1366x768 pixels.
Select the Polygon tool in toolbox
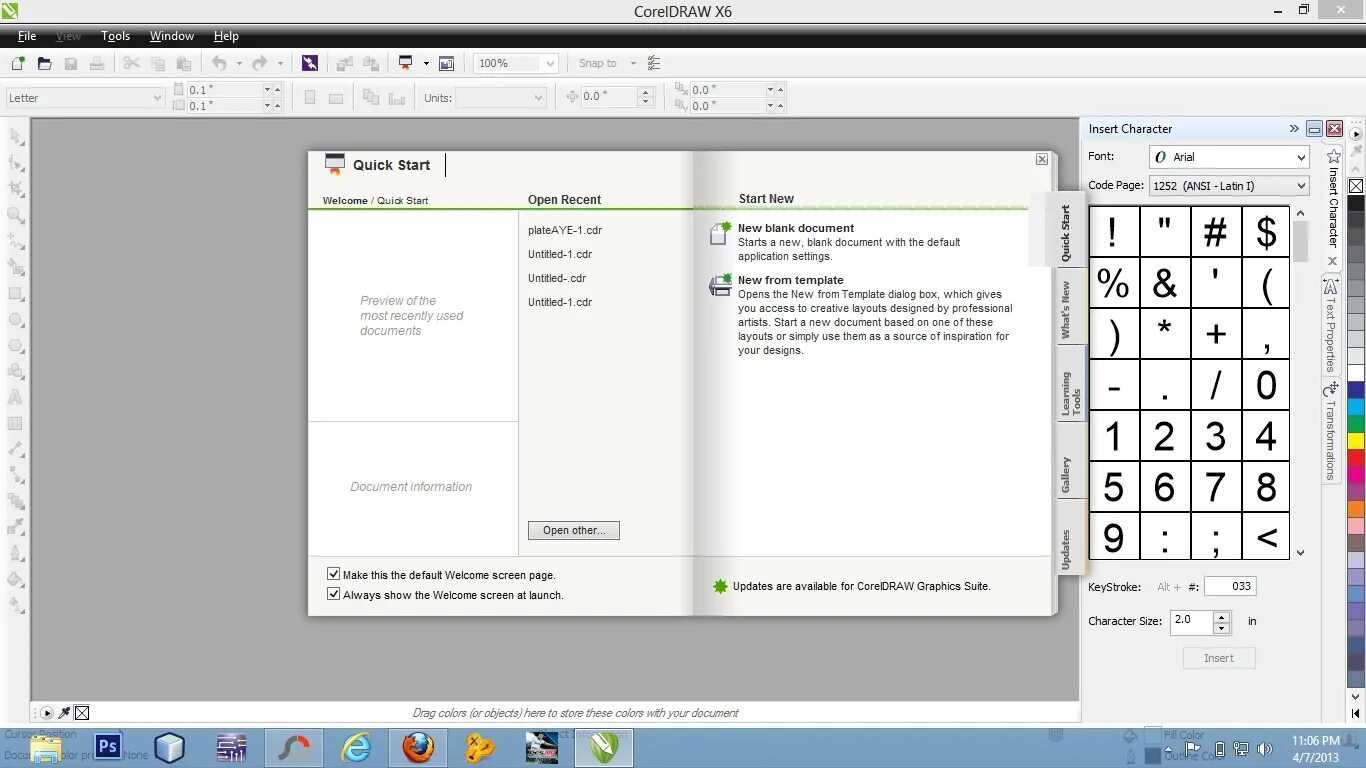(x=16, y=346)
